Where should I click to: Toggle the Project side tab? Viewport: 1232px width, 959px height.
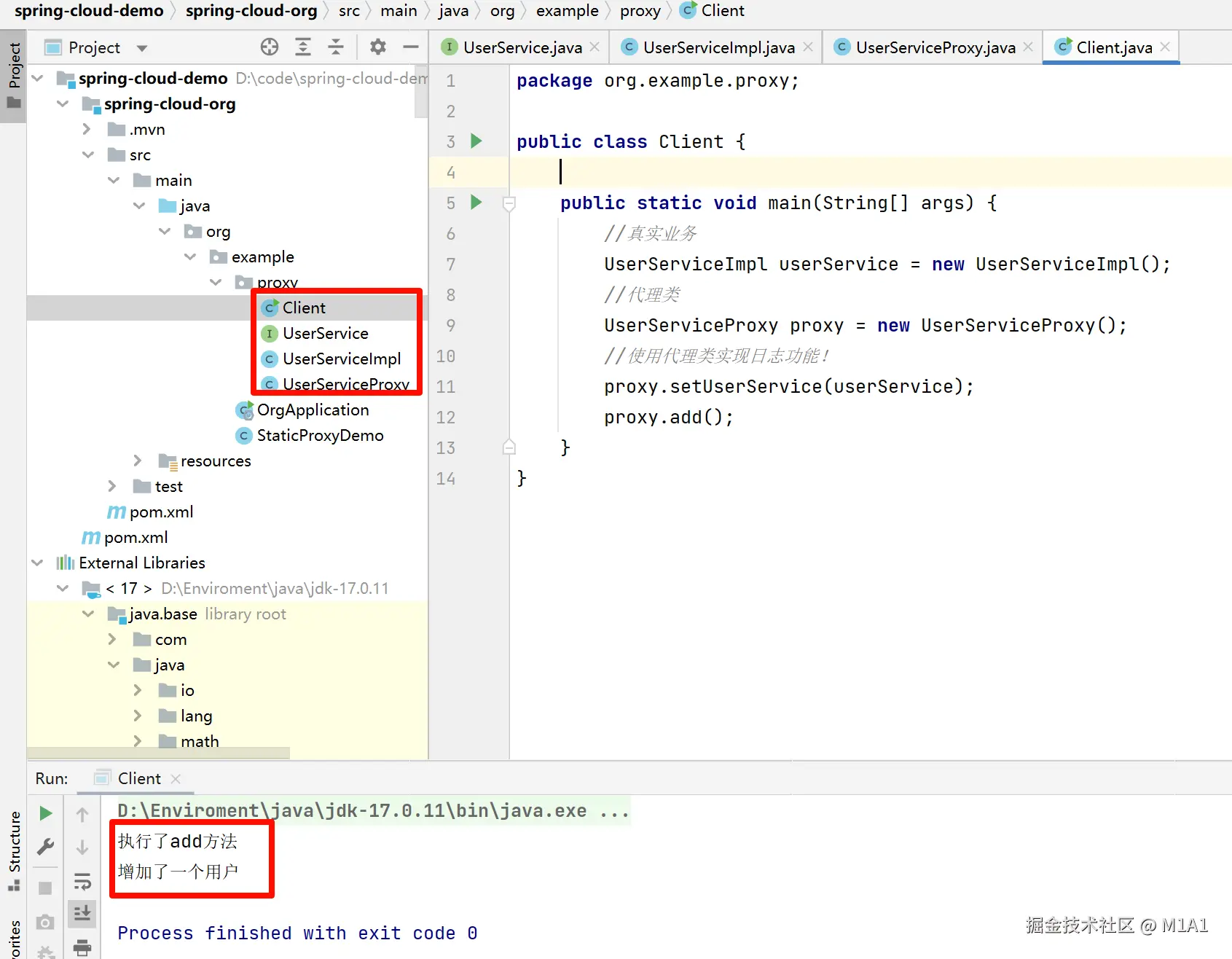[x=14, y=74]
